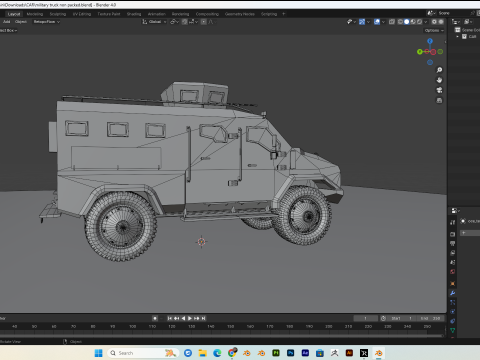Click the blue Z axis on navigation gizmo

pos(430,41)
